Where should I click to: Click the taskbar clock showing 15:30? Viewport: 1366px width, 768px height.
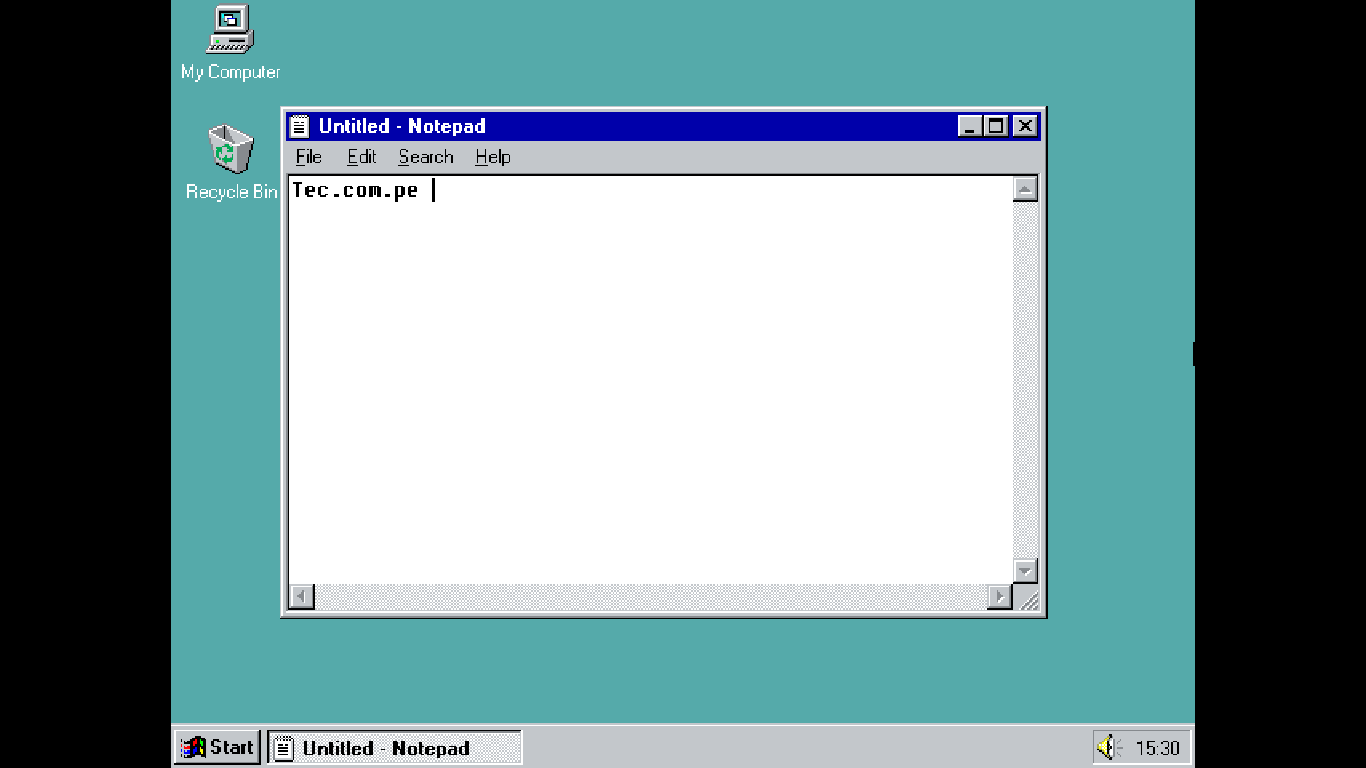[1157, 748]
